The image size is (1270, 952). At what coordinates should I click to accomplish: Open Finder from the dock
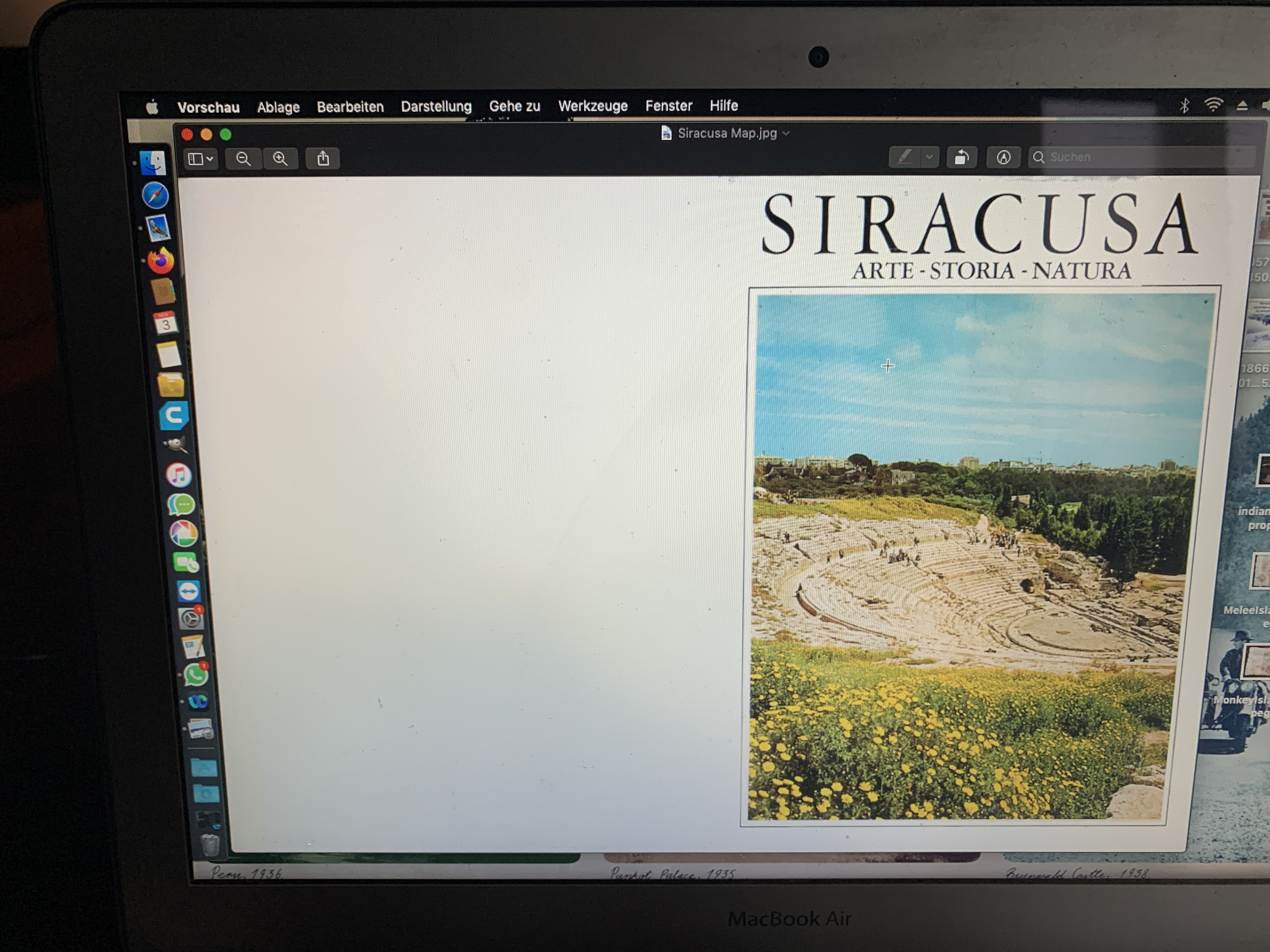coord(153,163)
